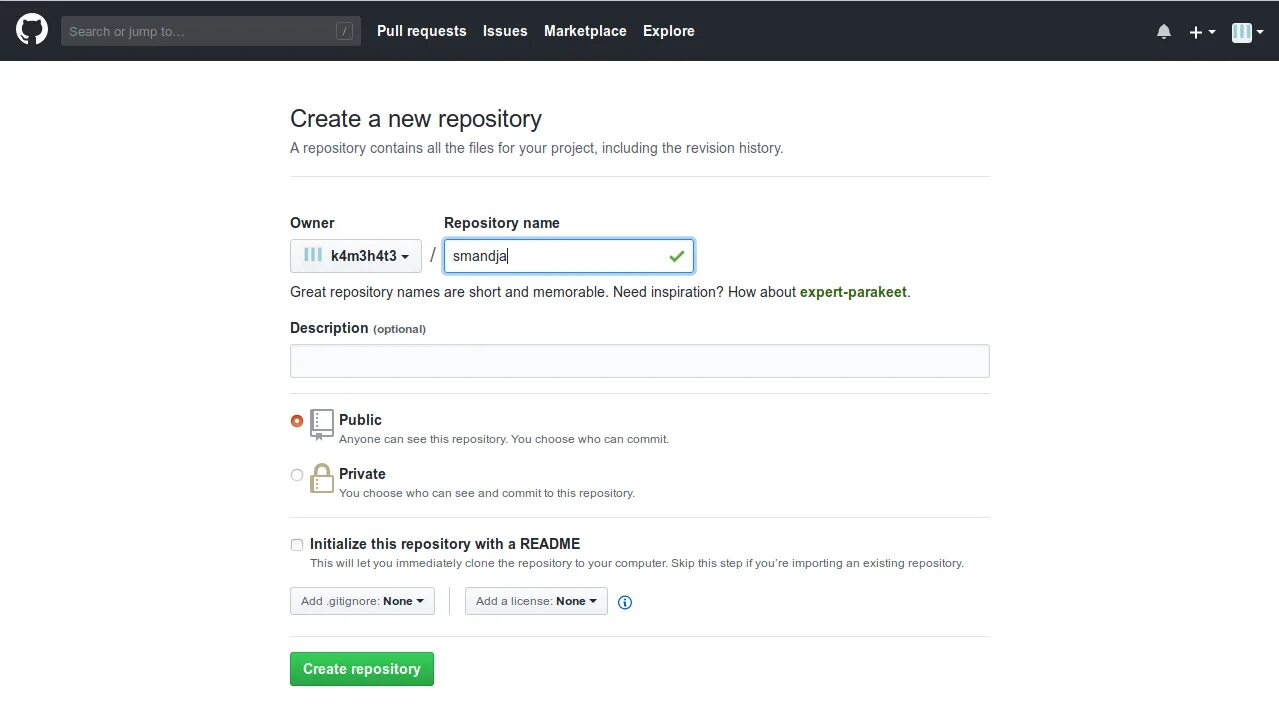Click the Private repository lock icon
The height and width of the screenshot is (726, 1279).
pyautogui.click(x=321, y=478)
